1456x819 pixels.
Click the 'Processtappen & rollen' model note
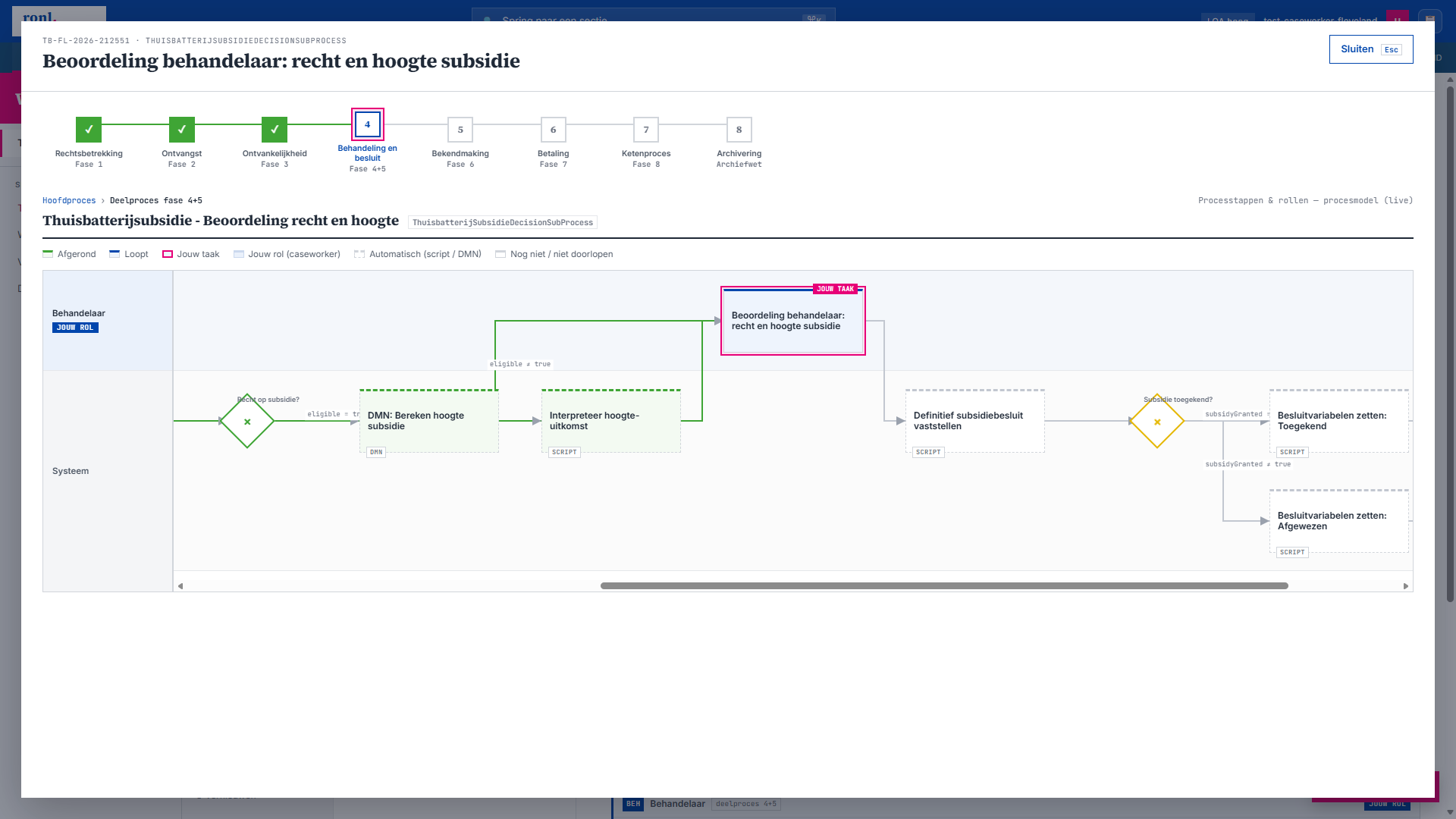point(1305,201)
